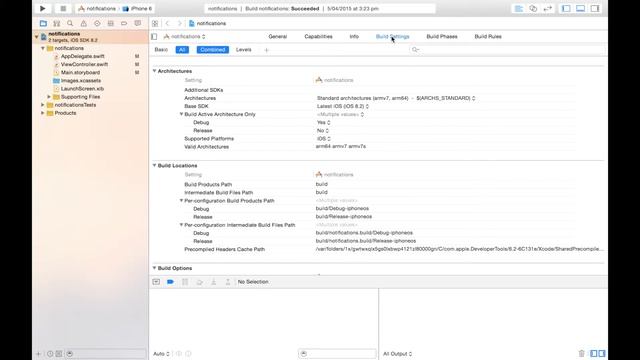This screenshot has height=360, width=640.
Task: Open the General tab
Action: 278,37
